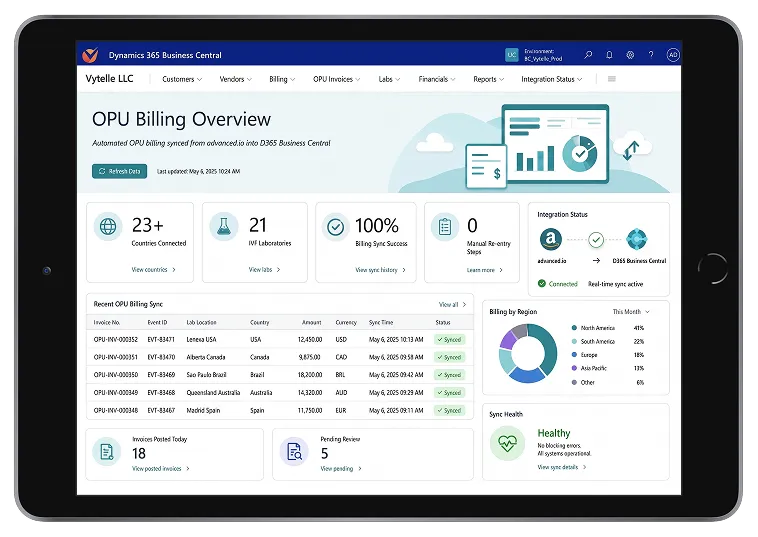Open the View posted invoices link
The image size is (758, 537).
160,469
